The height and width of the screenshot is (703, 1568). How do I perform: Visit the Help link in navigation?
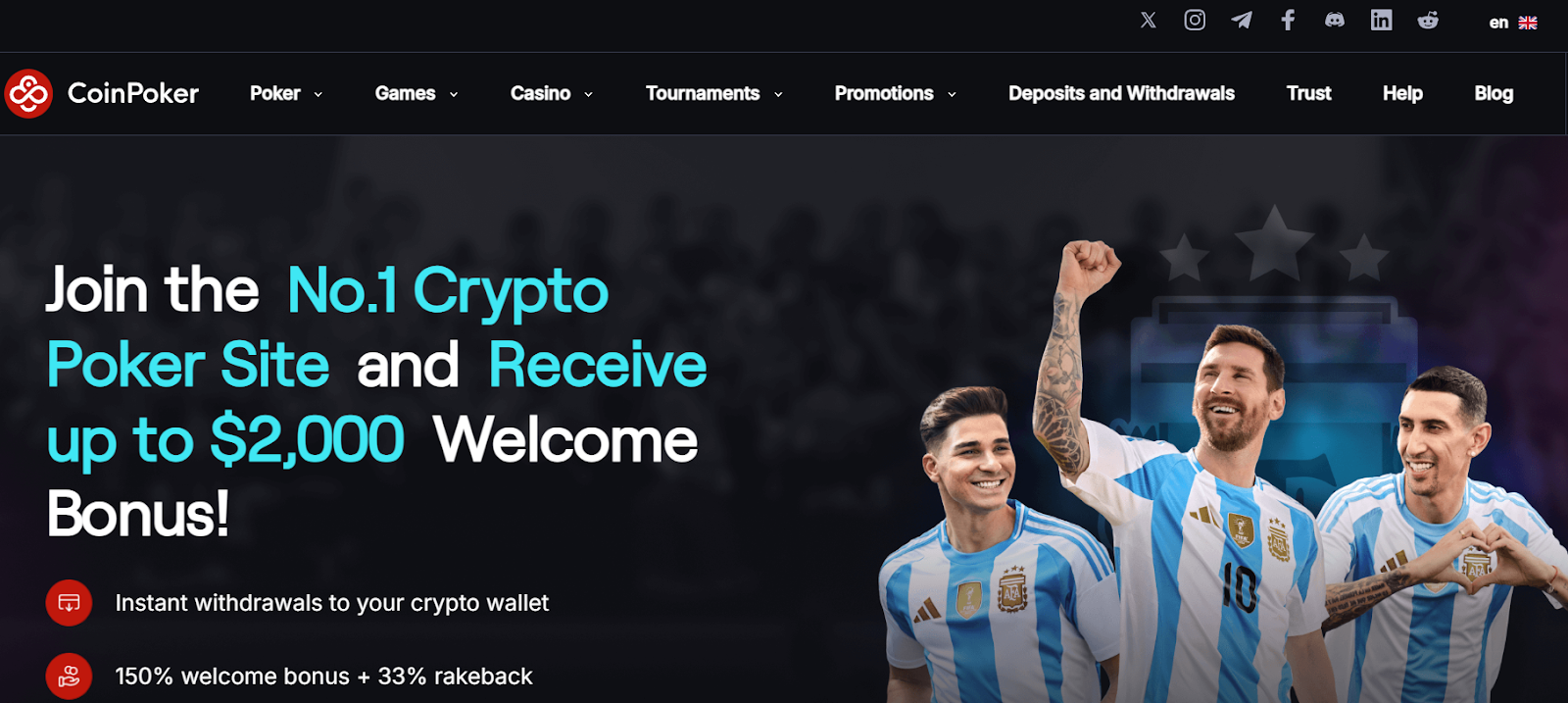[1402, 93]
